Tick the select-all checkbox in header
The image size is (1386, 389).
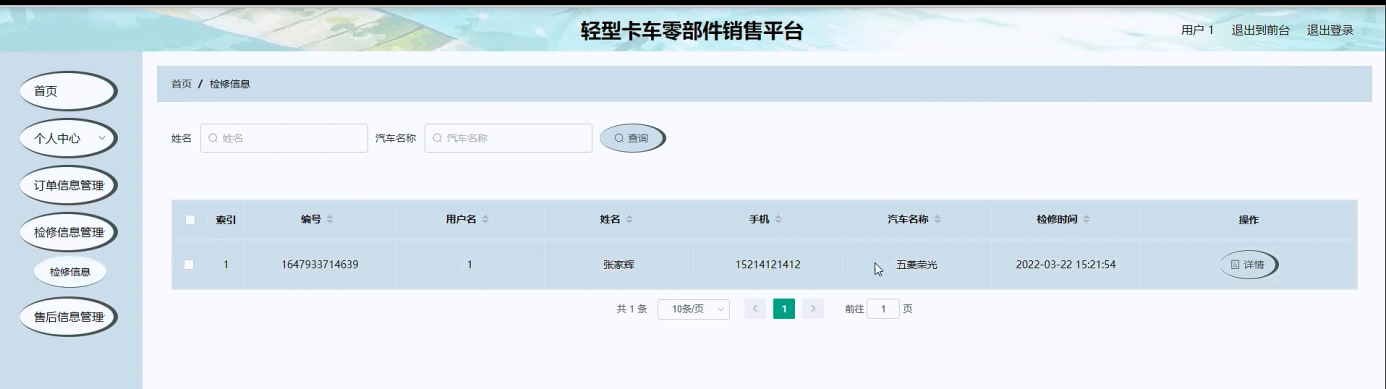190,220
